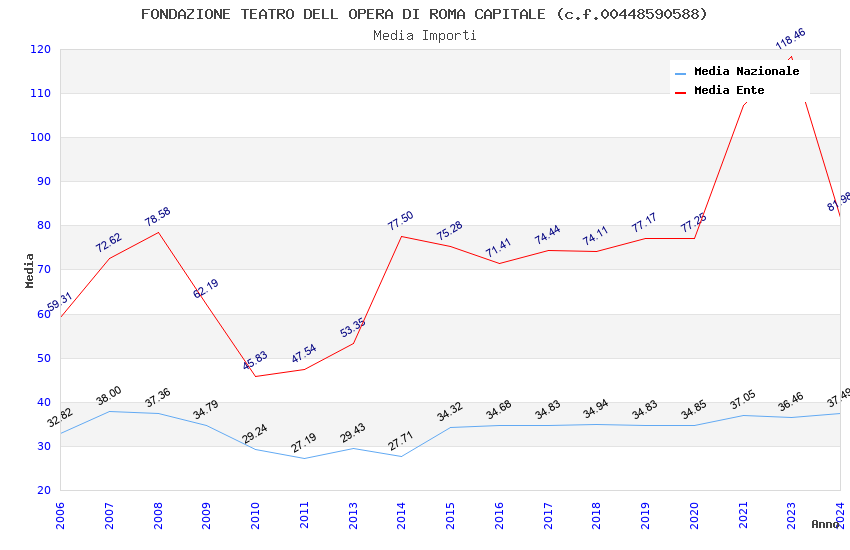Click the 62.19 data label
Screen dimensions: 850x550
click(206, 288)
